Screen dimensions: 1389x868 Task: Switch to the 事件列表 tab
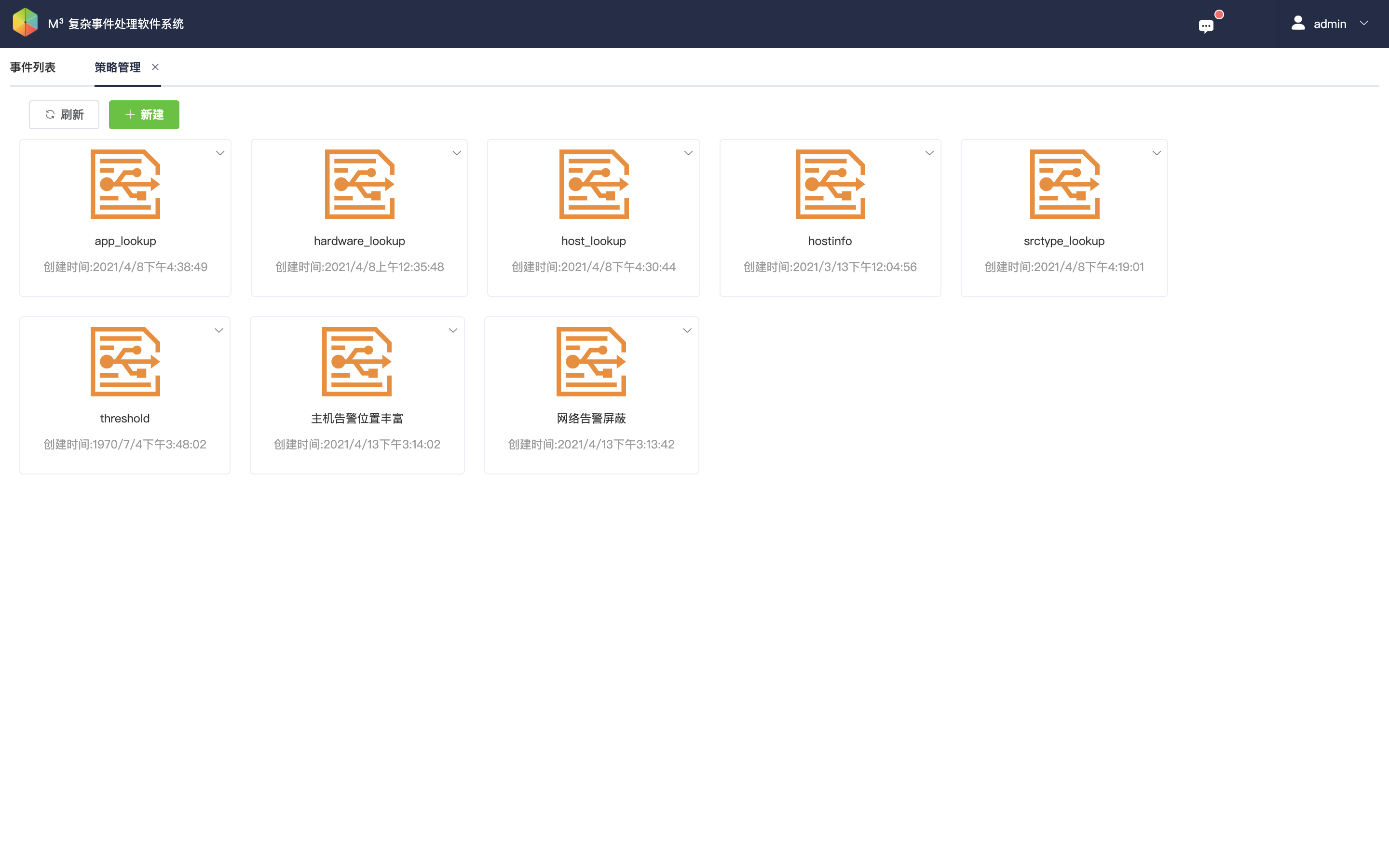(x=33, y=67)
